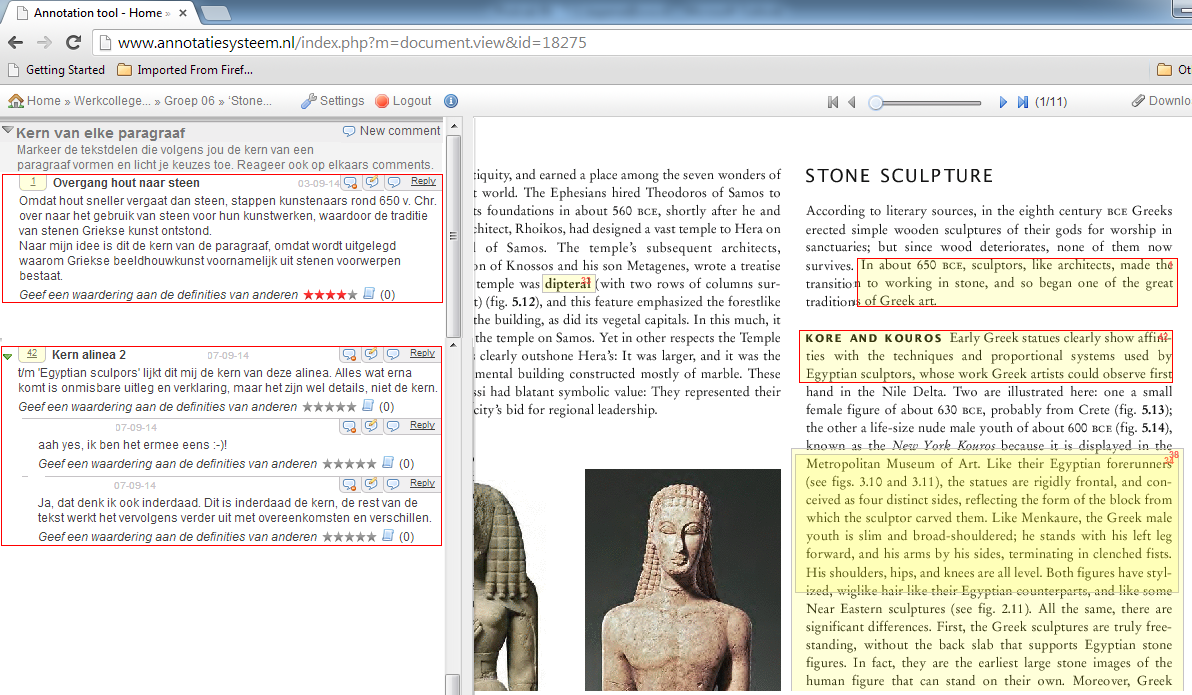Reload the page with browser refresh button
Viewport: 1192px width, 695px height.
coord(73,43)
